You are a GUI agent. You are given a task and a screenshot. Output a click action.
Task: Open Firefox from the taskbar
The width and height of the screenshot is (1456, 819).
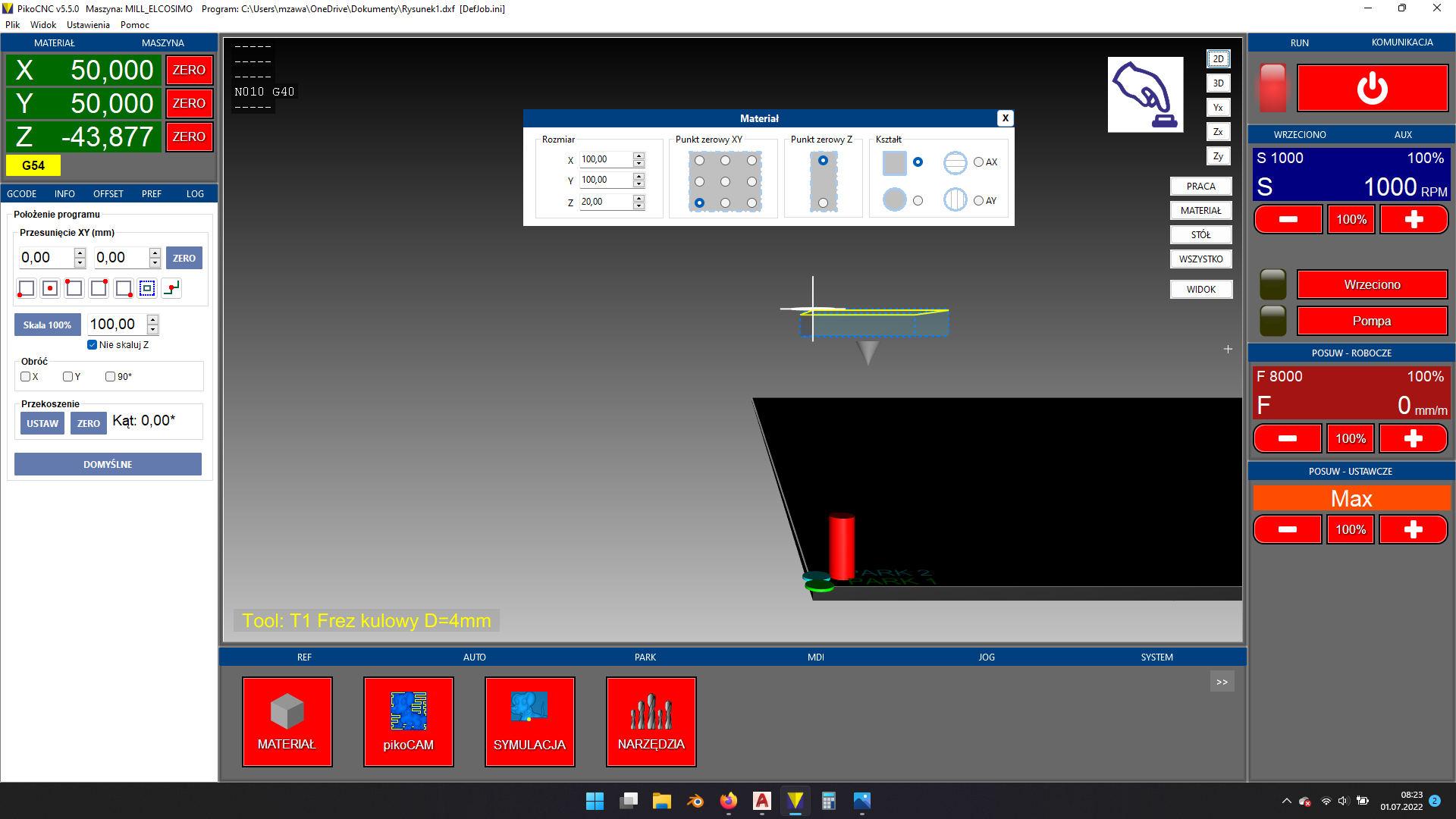click(x=728, y=801)
